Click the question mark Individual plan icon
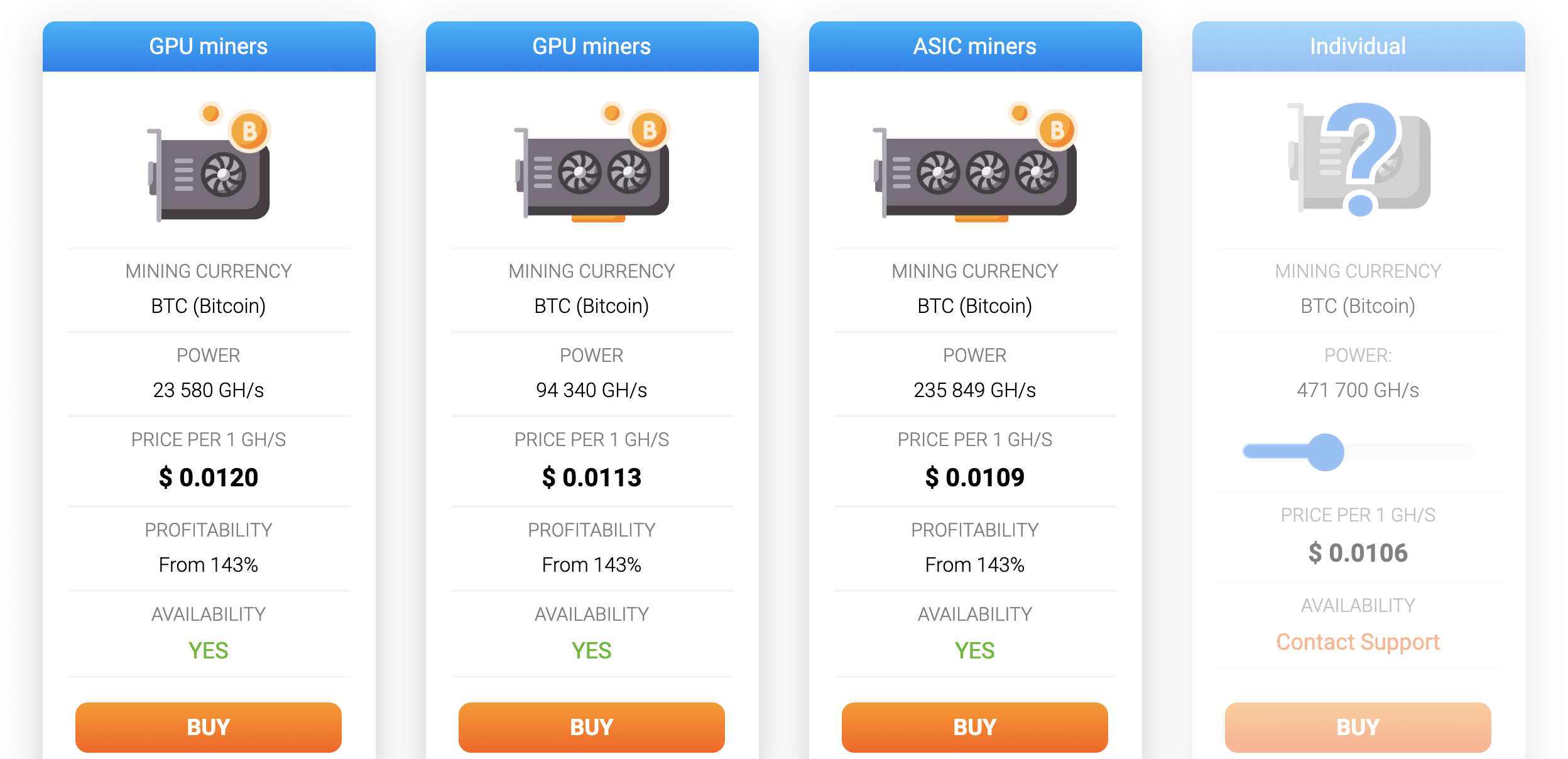Screen dimensions: 1568x759 (x=1359, y=160)
